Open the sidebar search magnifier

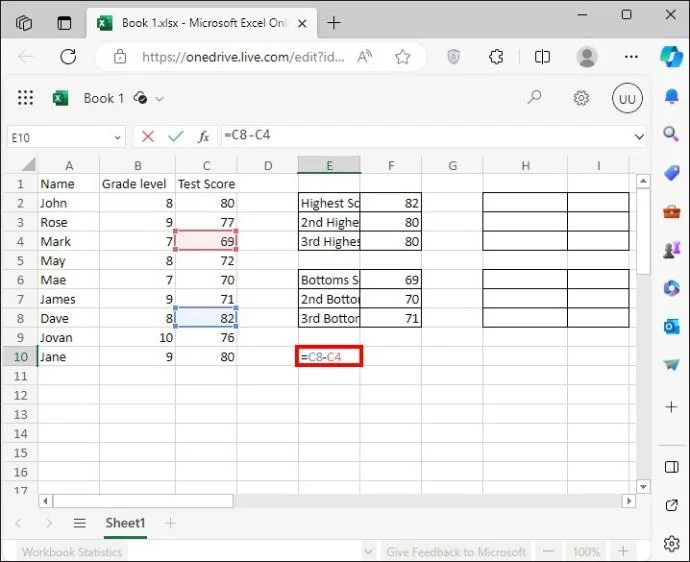pyautogui.click(x=671, y=134)
